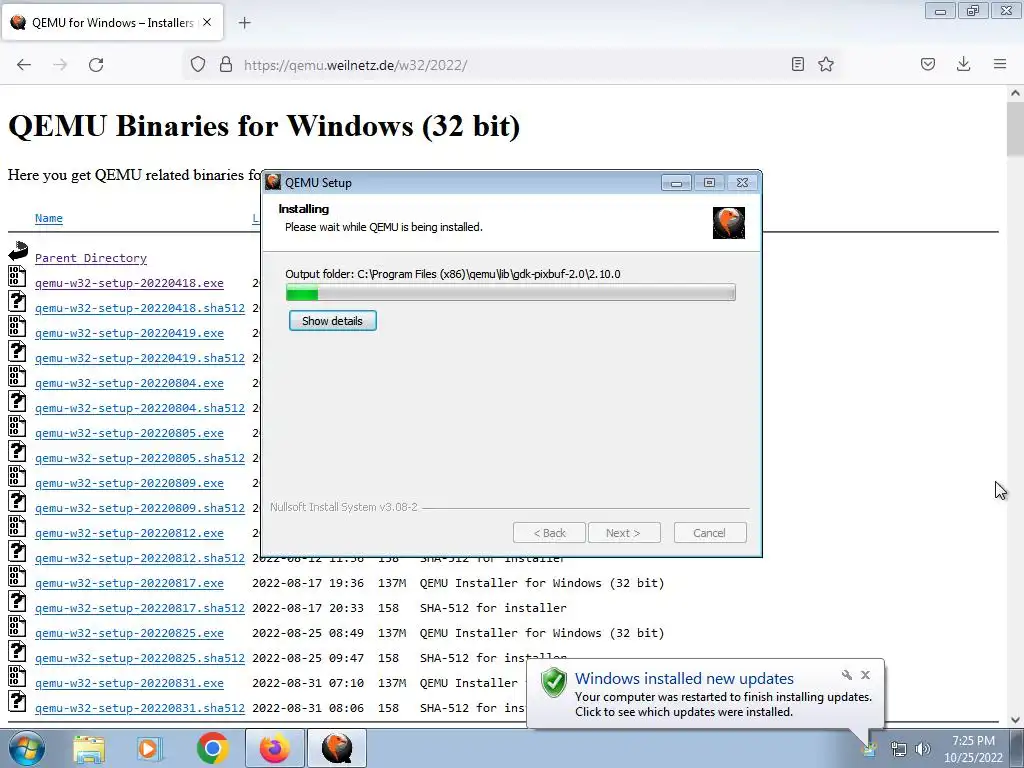Click the page vertical scrollbar thumb

[x=1015, y=129]
